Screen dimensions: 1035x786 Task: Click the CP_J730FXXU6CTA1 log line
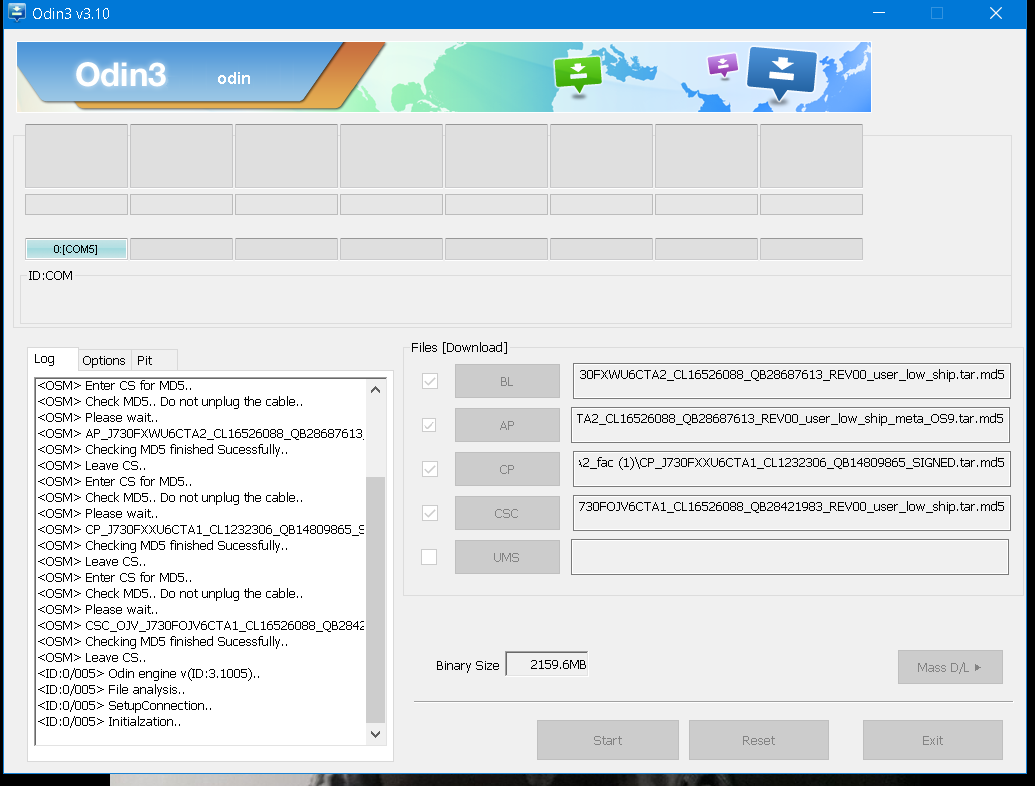201,530
